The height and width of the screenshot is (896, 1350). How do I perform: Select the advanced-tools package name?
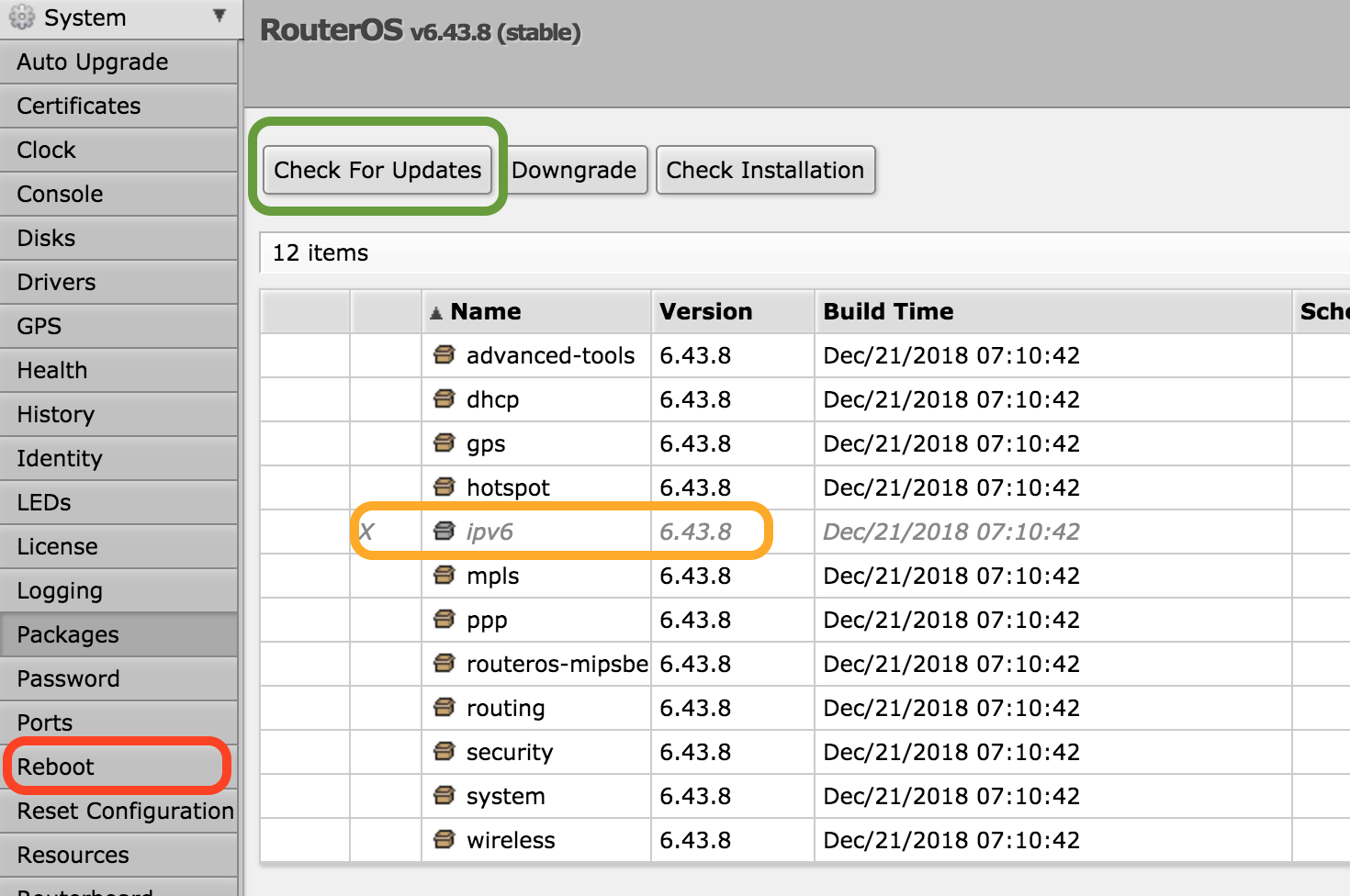pos(550,355)
